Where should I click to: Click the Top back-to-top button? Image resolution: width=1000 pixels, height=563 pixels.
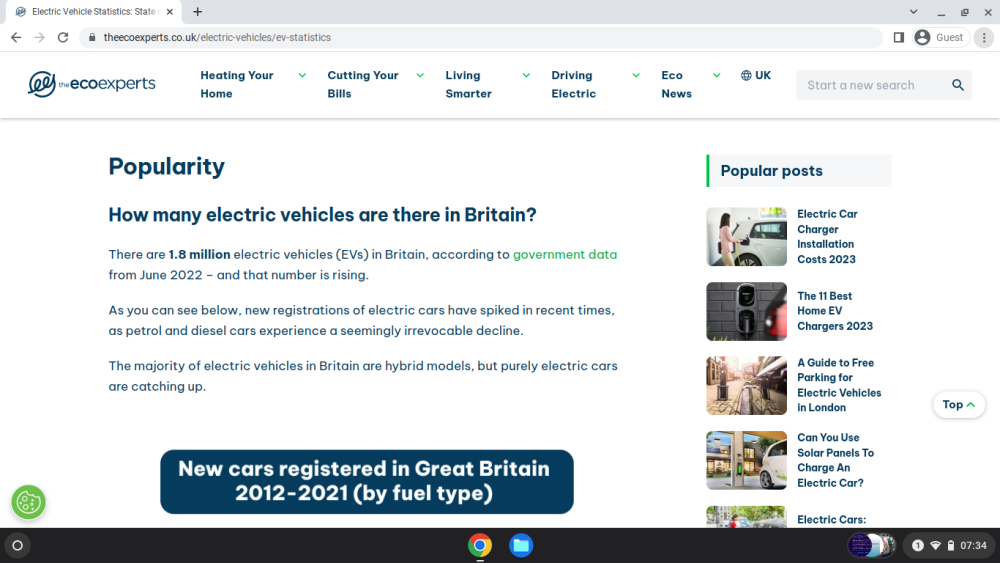[x=959, y=405]
